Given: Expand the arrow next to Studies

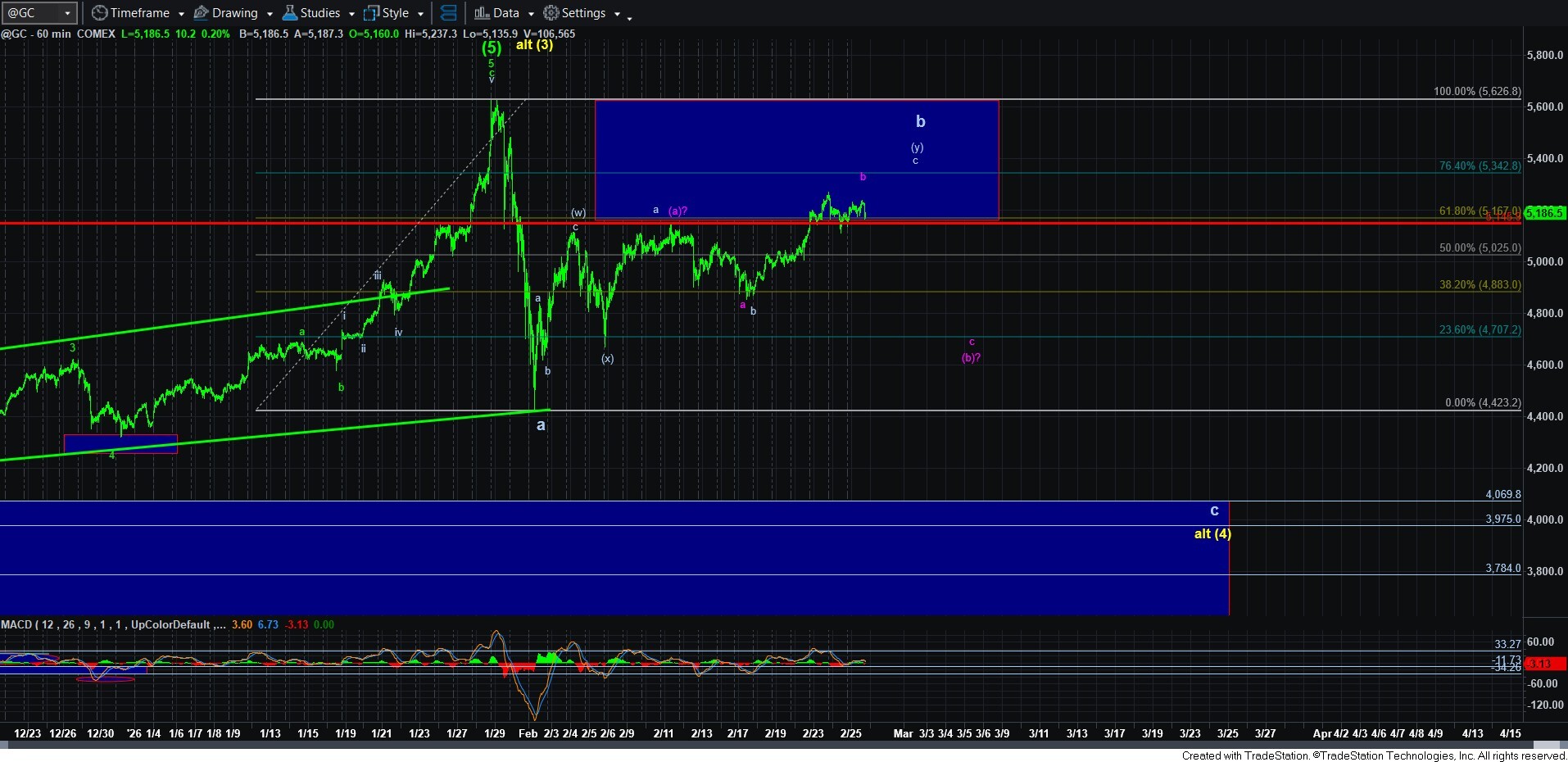Looking at the screenshot, I should [x=351, y=14].
